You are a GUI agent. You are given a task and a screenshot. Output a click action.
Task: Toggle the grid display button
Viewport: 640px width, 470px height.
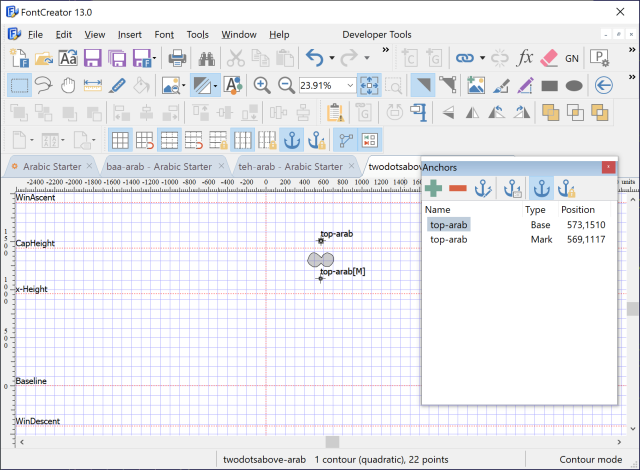(120, 140)
